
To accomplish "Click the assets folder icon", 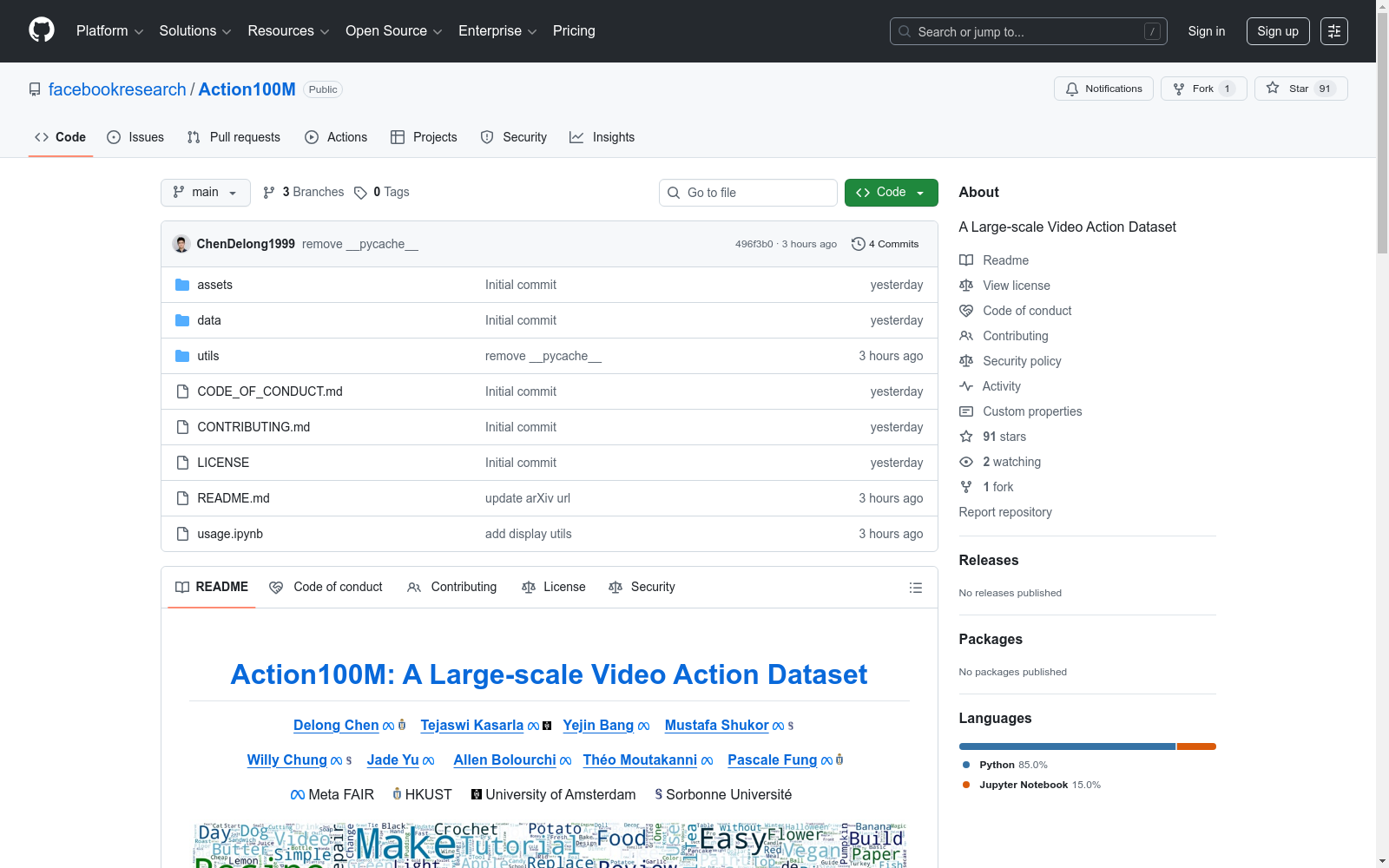I will pos(182,285).
